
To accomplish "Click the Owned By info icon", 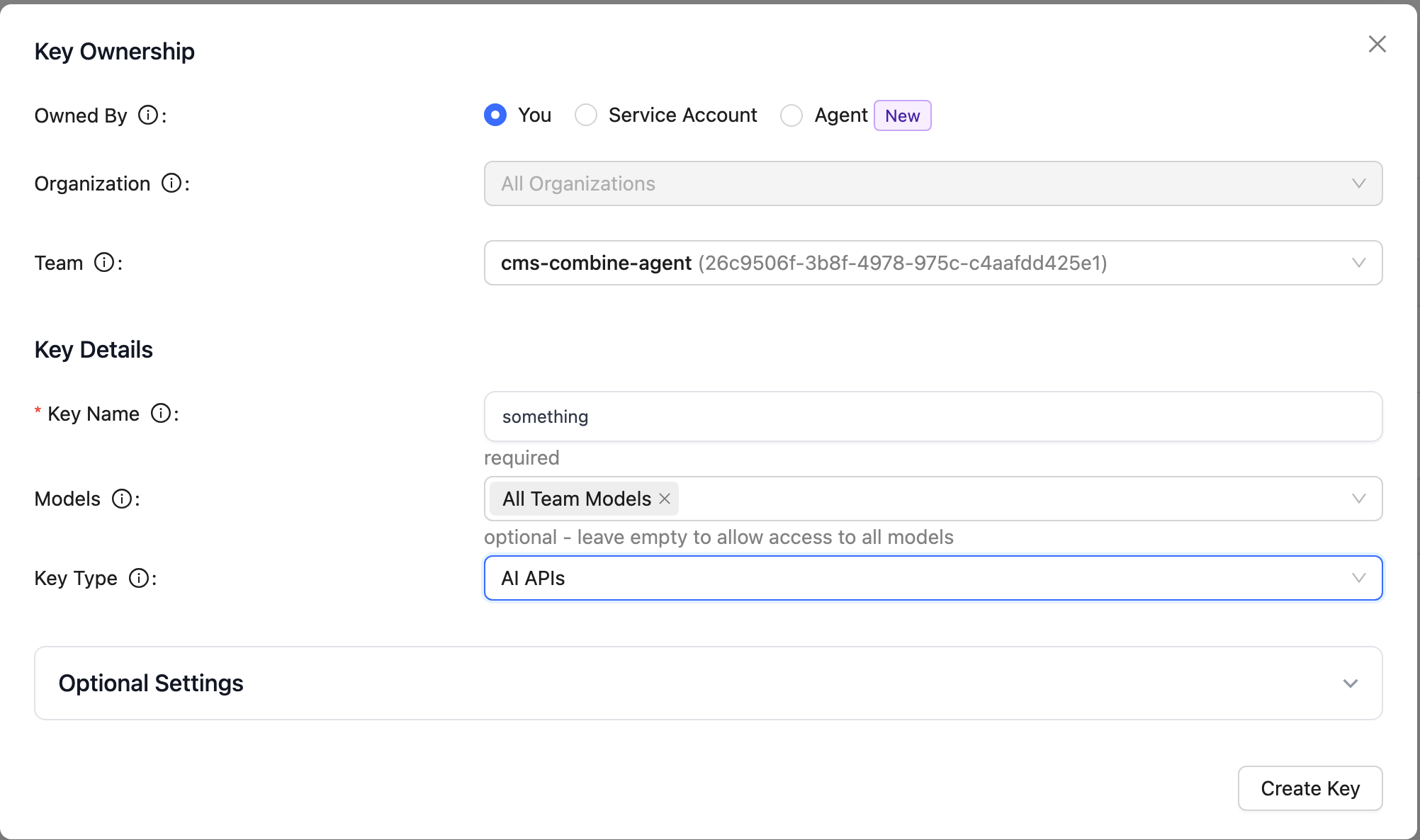I will click(x=148, y=115).
